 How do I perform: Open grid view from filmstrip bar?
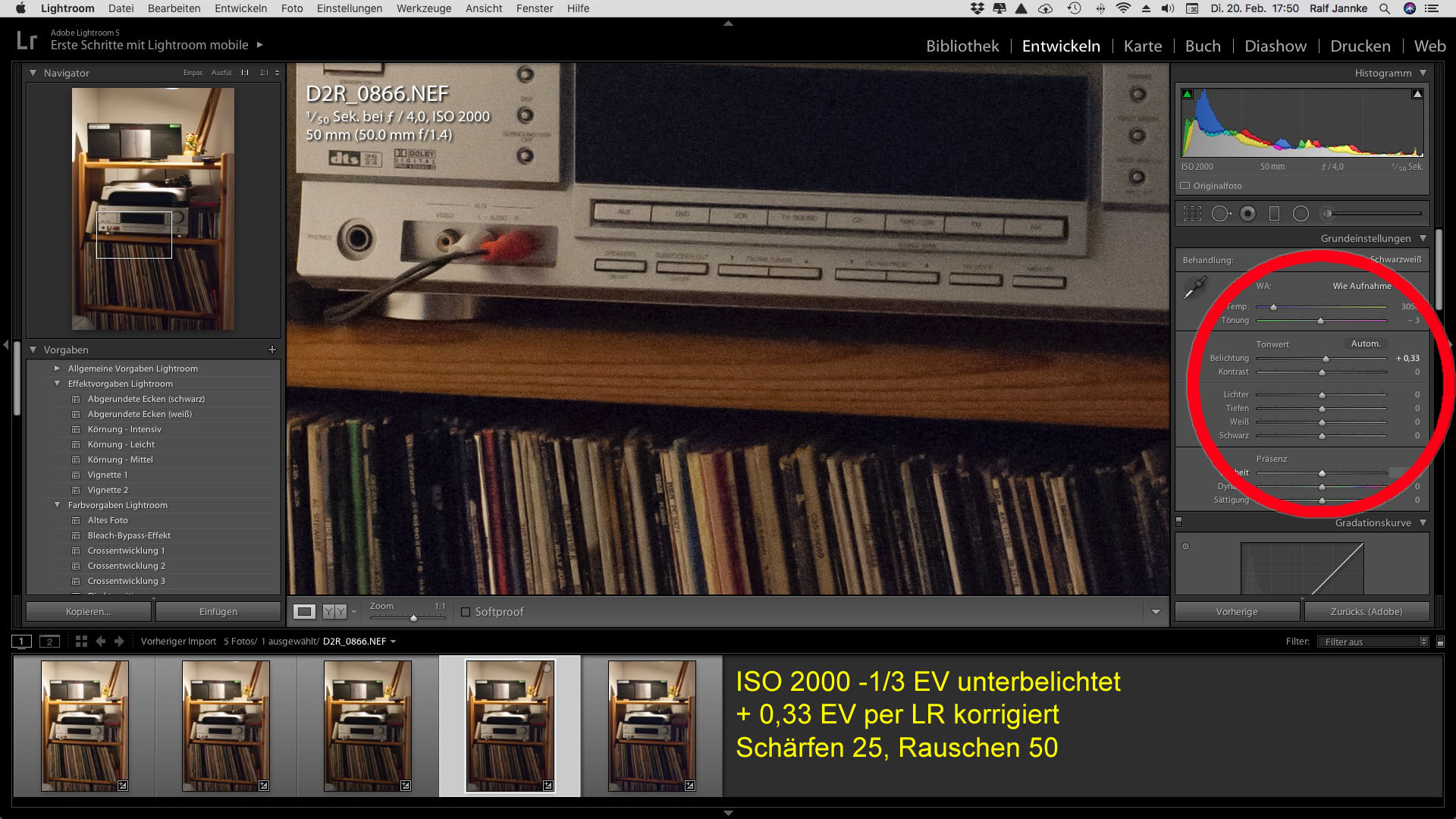click(x=82, y=641)
